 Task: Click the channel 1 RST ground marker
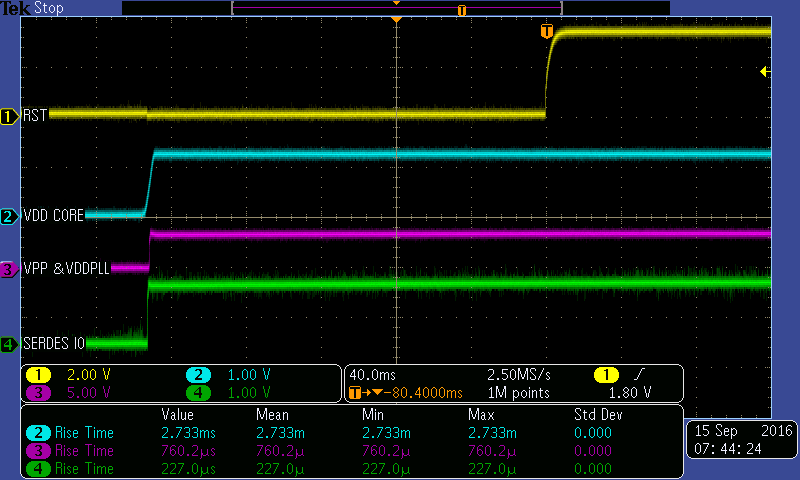click(x=9, y=116)
